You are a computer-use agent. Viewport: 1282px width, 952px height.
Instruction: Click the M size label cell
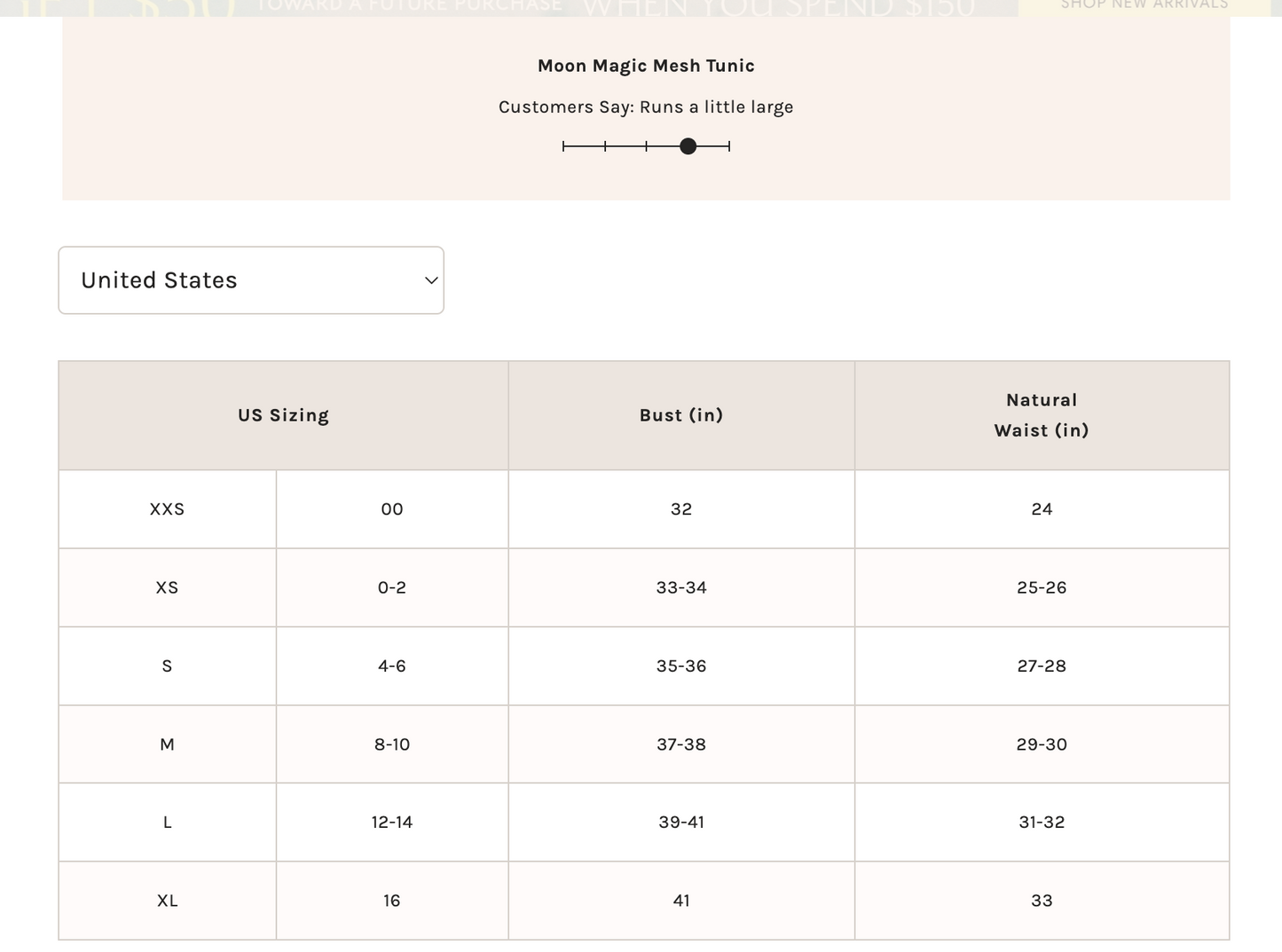coord(167,744)
